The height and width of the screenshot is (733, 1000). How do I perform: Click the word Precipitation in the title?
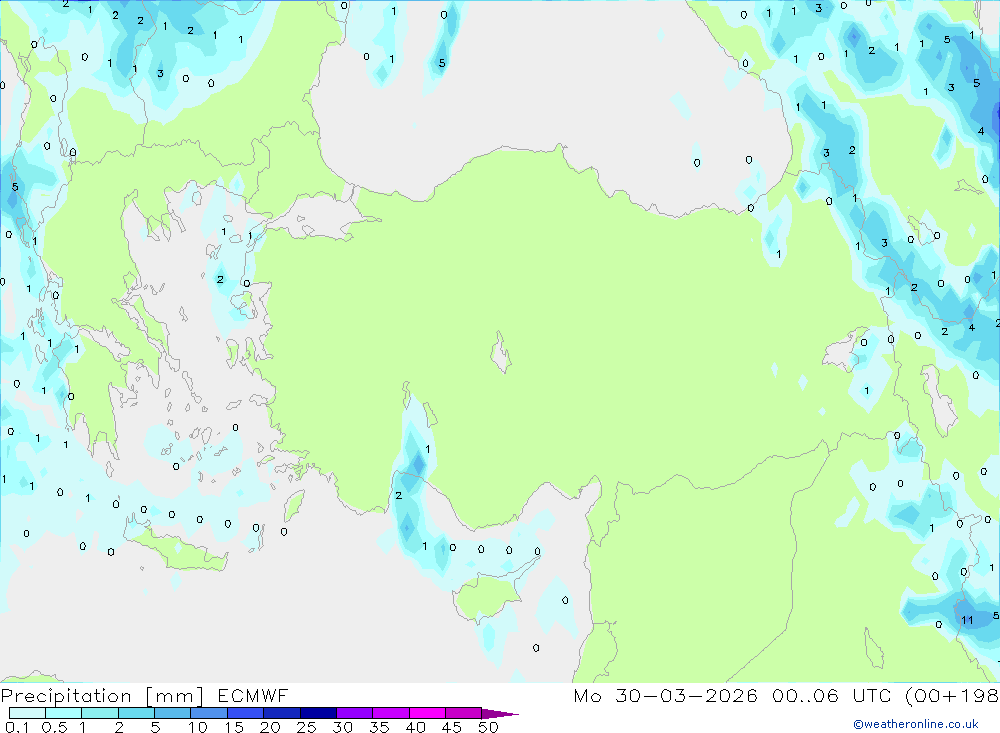coord(66,695)
